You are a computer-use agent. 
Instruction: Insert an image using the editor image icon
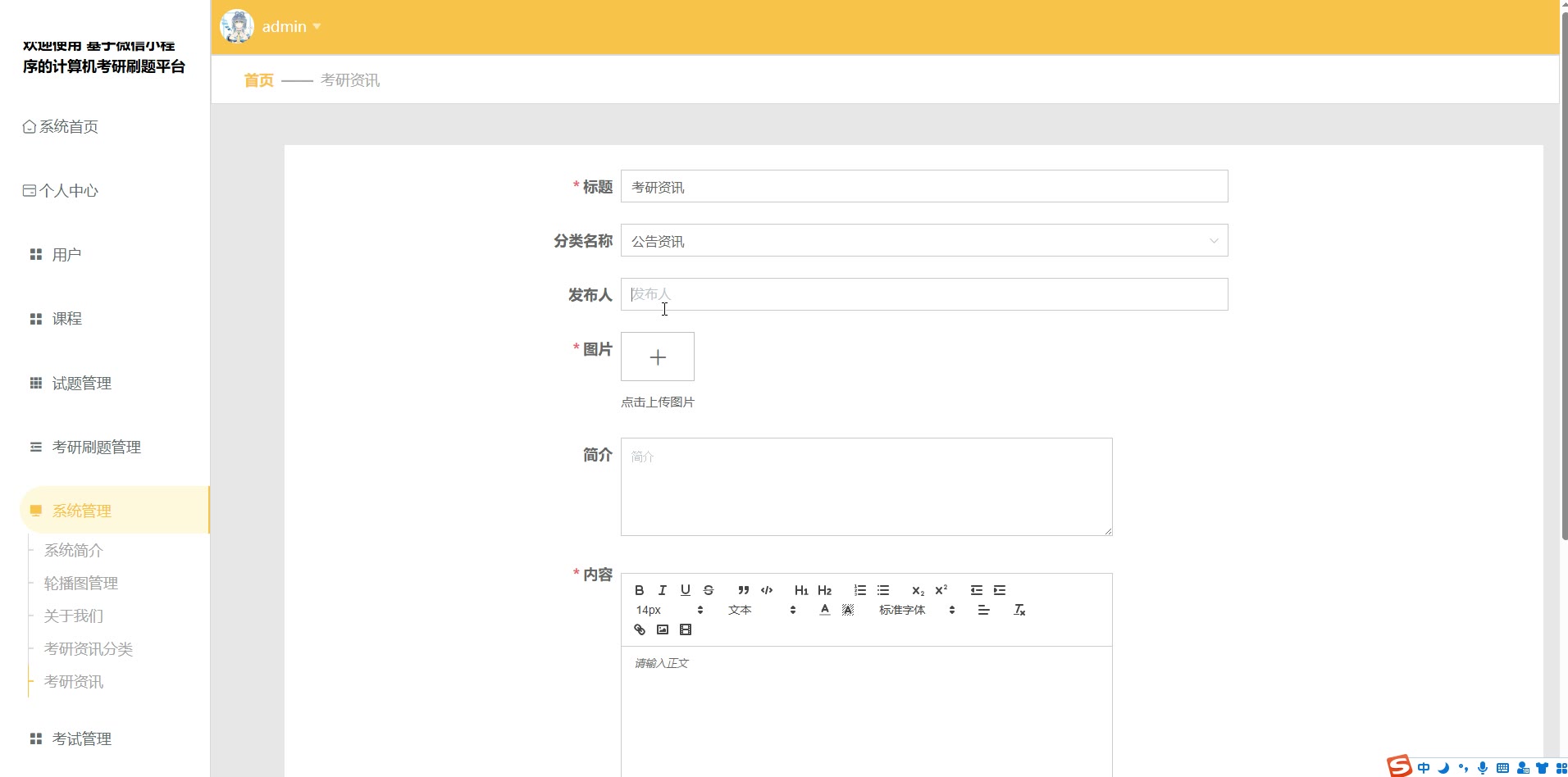coord(663,629)
